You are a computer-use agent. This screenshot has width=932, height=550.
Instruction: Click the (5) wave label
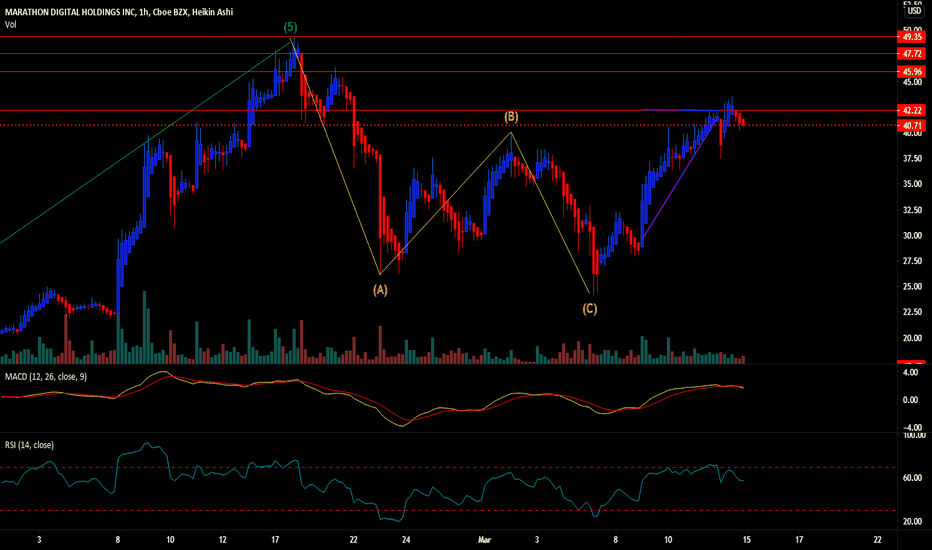(290, 27)
